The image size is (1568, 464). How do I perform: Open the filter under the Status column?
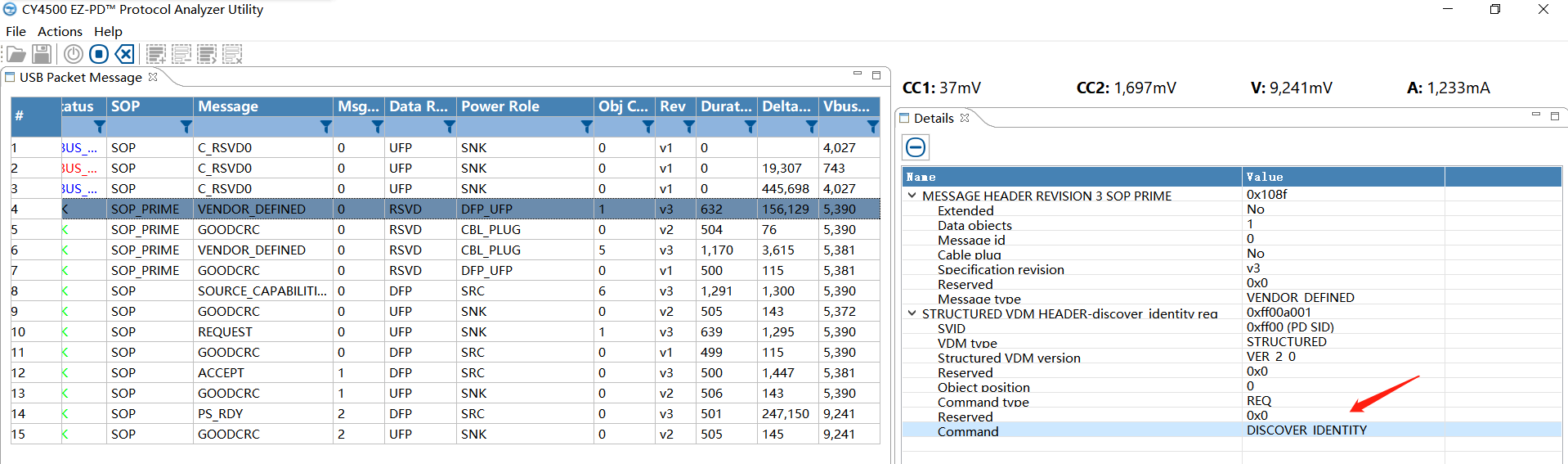click(x=99, y=127)
